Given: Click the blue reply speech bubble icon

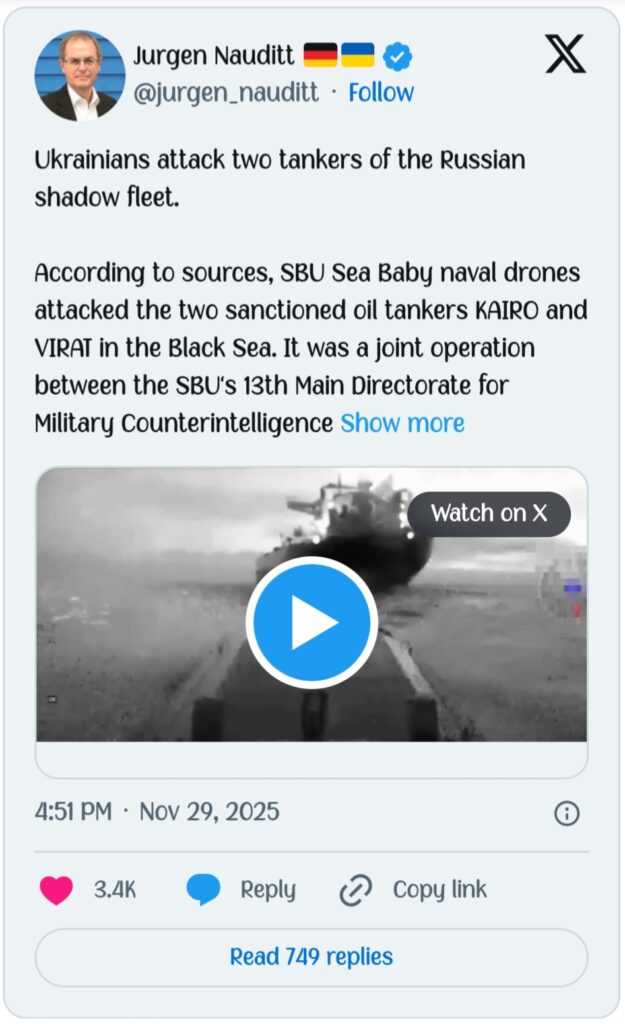Looking at the screenshot, I should (203, 889).
